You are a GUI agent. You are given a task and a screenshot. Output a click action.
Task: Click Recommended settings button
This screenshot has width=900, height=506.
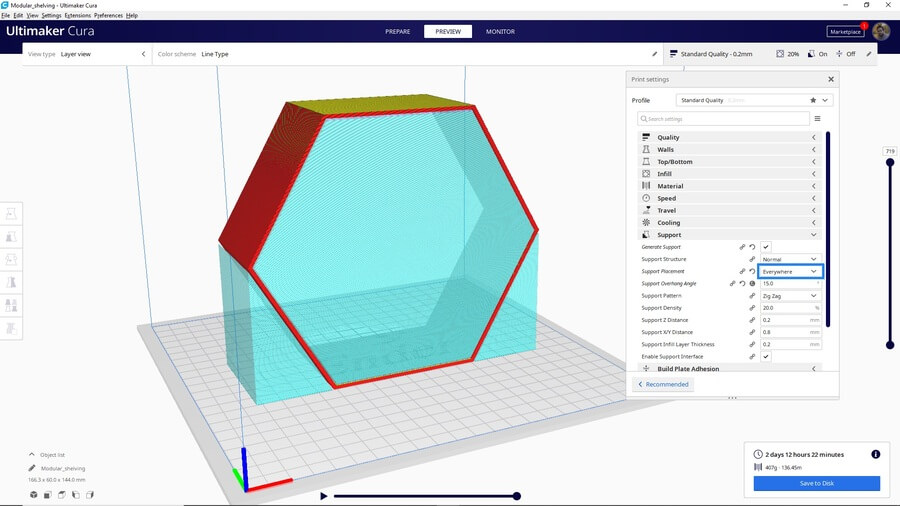663,384
